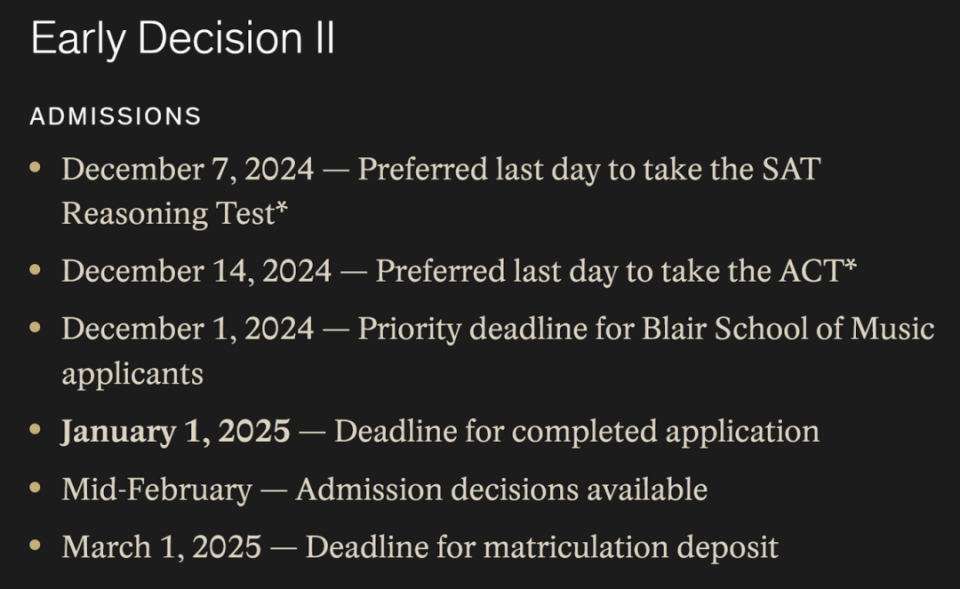
Task: Click the December 14, 2024 date
Action: click(x=196, y=271)
